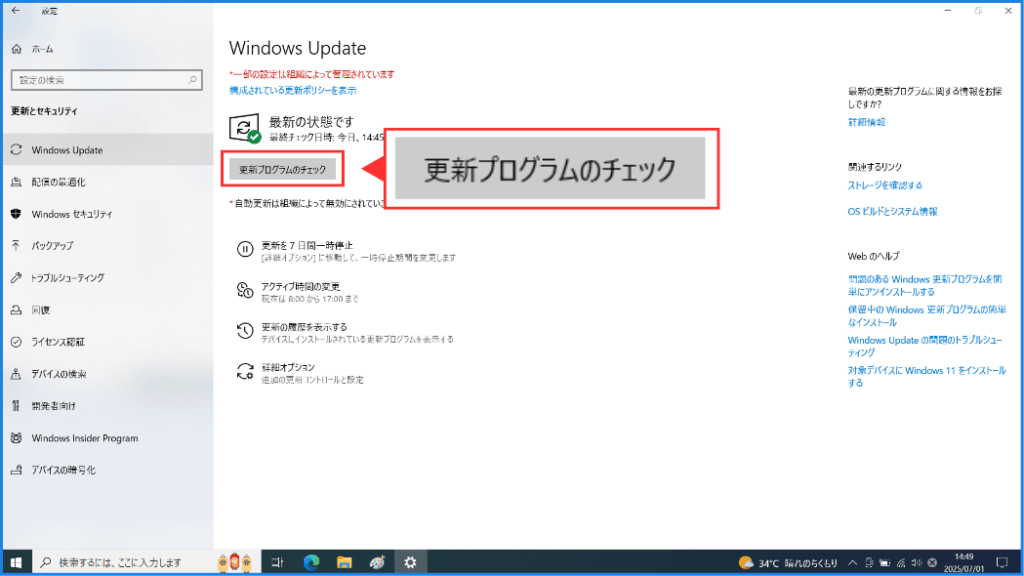The height and width of the screenshot is (576, 1024).
Task: Open the ストレージを確認する link
Action: coord(885,185)
